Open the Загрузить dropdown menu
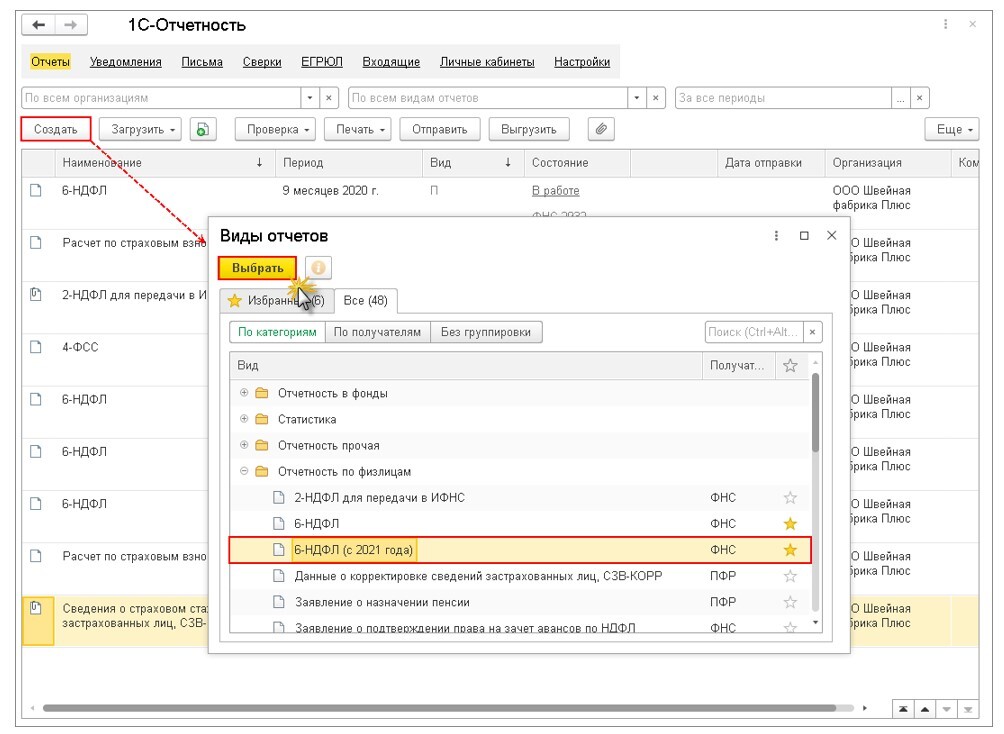 click(x=142, y=129)
